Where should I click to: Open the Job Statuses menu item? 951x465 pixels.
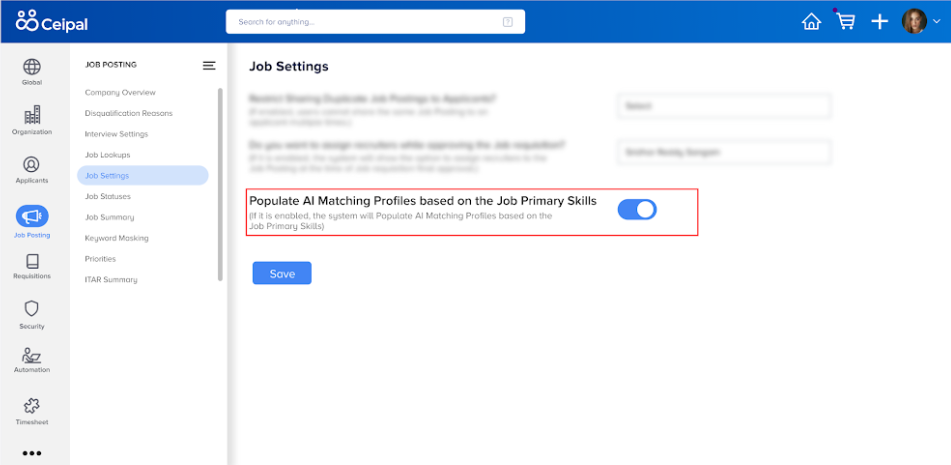pos(107,196)
